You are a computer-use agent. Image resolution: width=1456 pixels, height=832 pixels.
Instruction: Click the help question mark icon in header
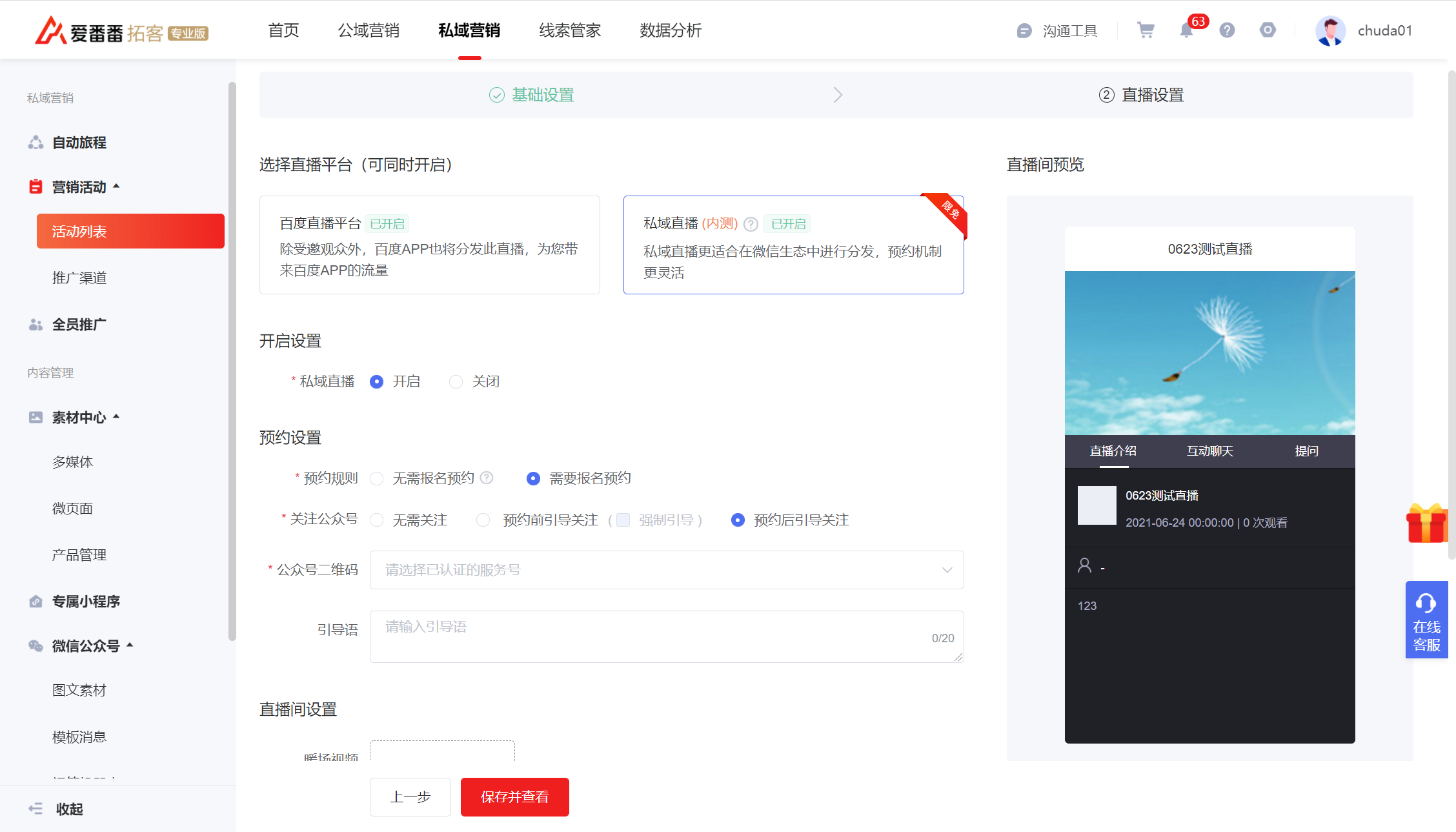coord(1227,30)
